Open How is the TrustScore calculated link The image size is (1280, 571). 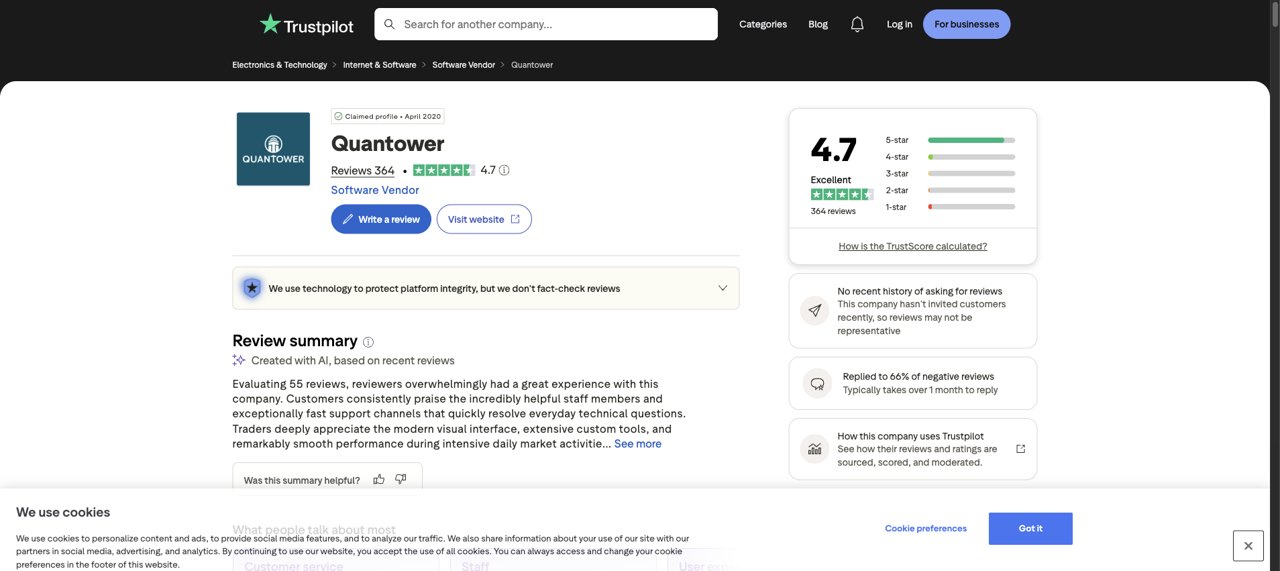[913, 246]
